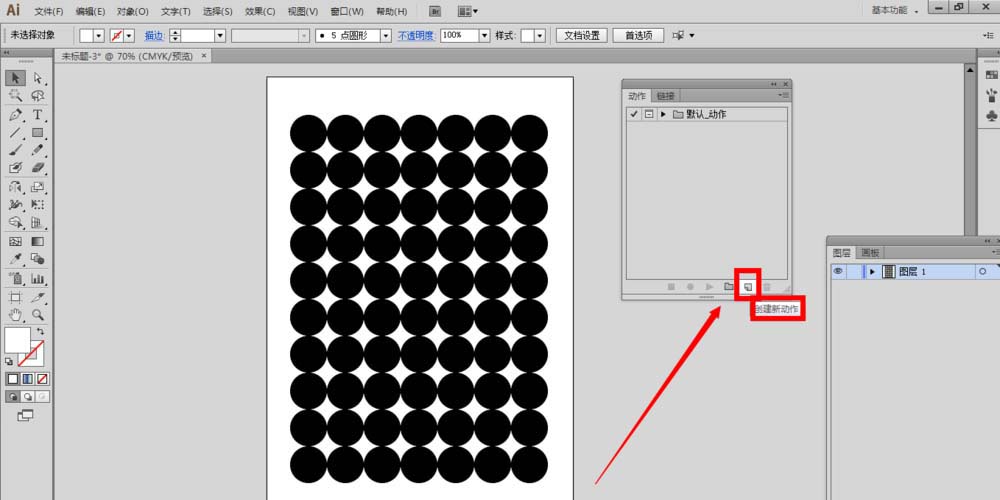1000x500 pixels.
Task: Select the Eyedropper tool
Action: pyautogui.click(x=16, y=260)
